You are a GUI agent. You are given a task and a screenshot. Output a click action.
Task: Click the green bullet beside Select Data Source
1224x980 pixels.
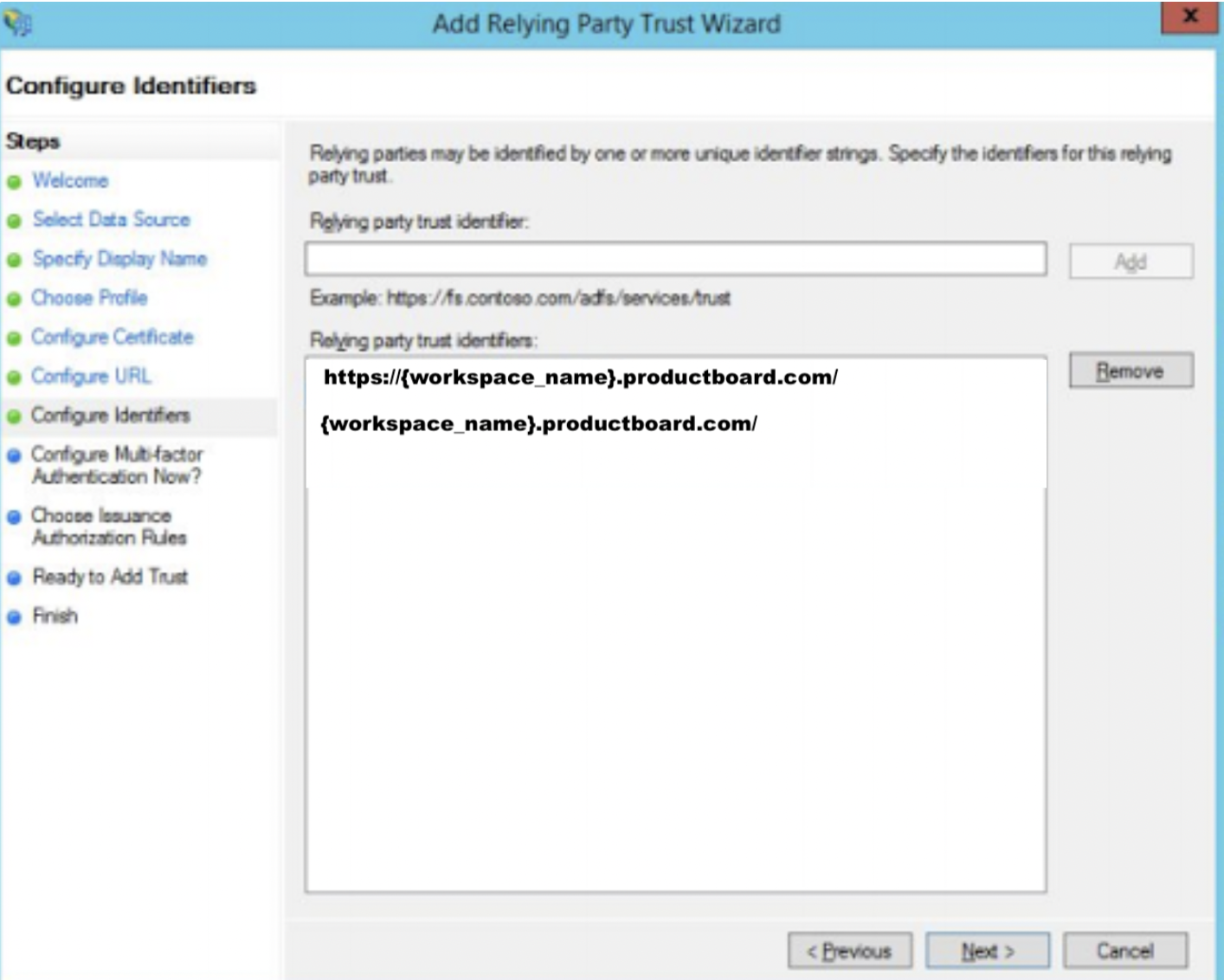coord(14,221)
